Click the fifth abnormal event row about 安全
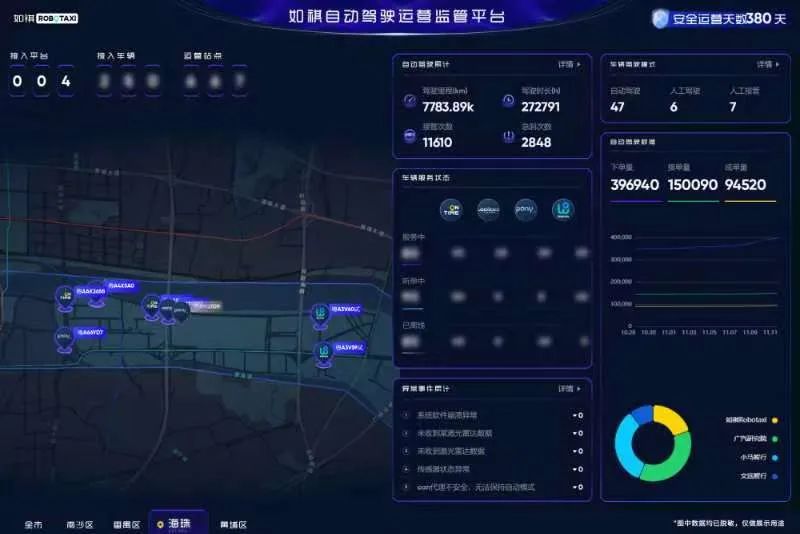This screenshot has height=534, width=800. (493, 487)
